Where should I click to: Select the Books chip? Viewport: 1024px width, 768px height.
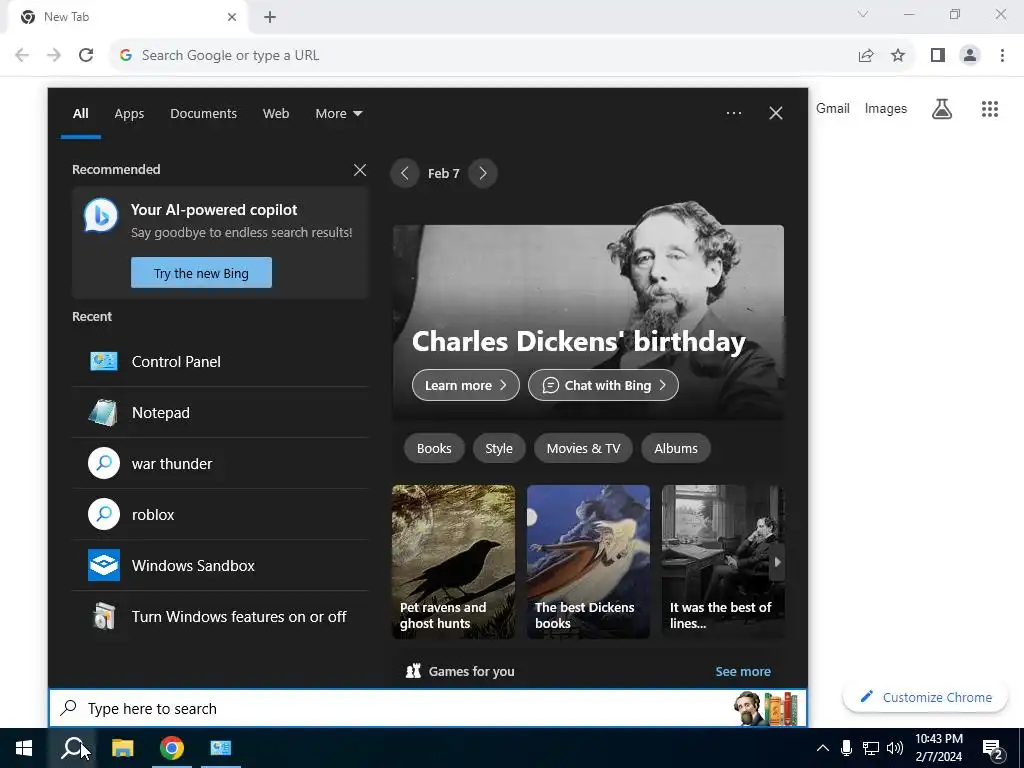coord(434,449)
